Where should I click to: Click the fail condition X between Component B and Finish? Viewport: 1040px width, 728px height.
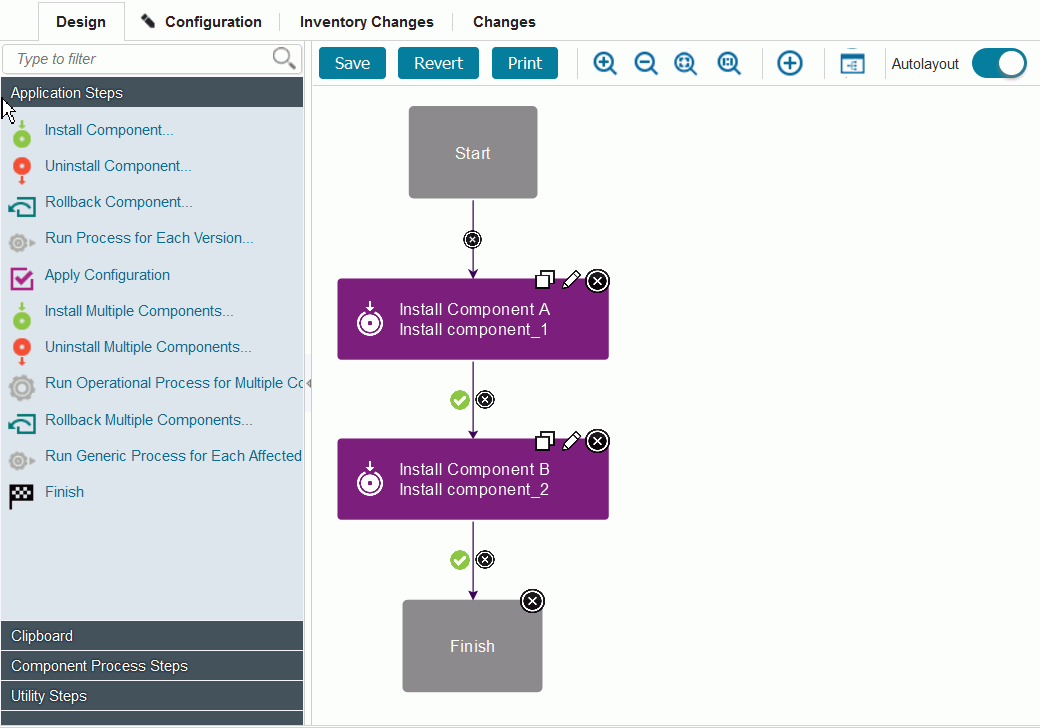coord(485,559)
